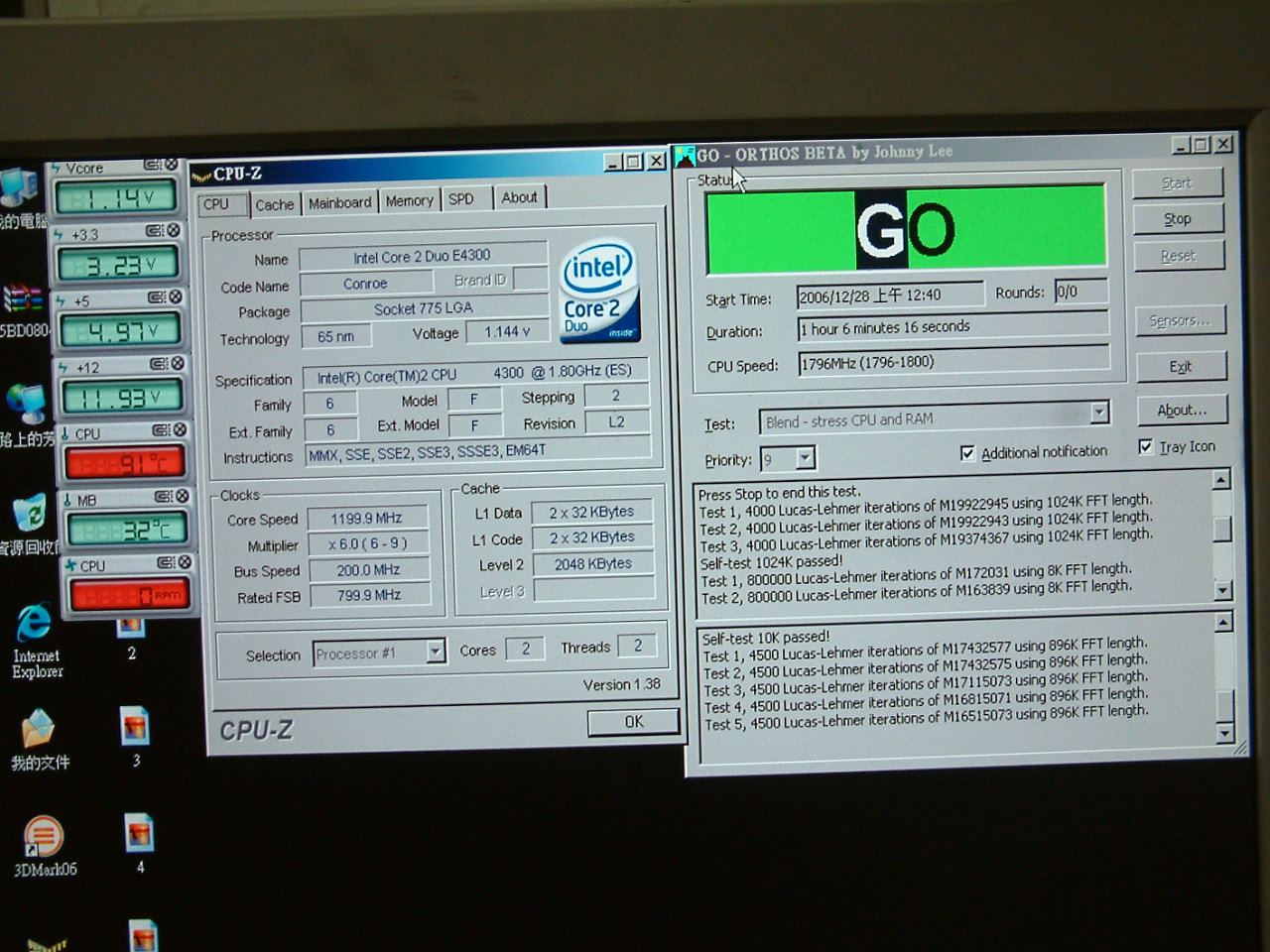
Task: Close the +5 voltage gadget
Action: click(175, 297)
